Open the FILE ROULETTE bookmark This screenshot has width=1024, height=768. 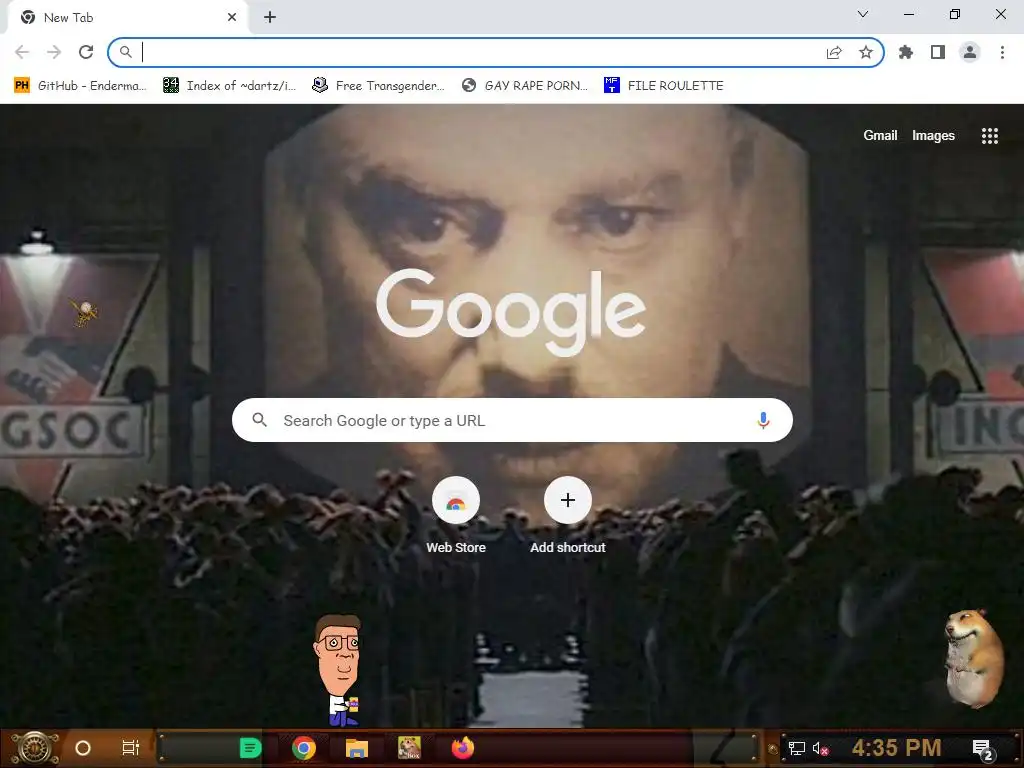coord(664,86)
